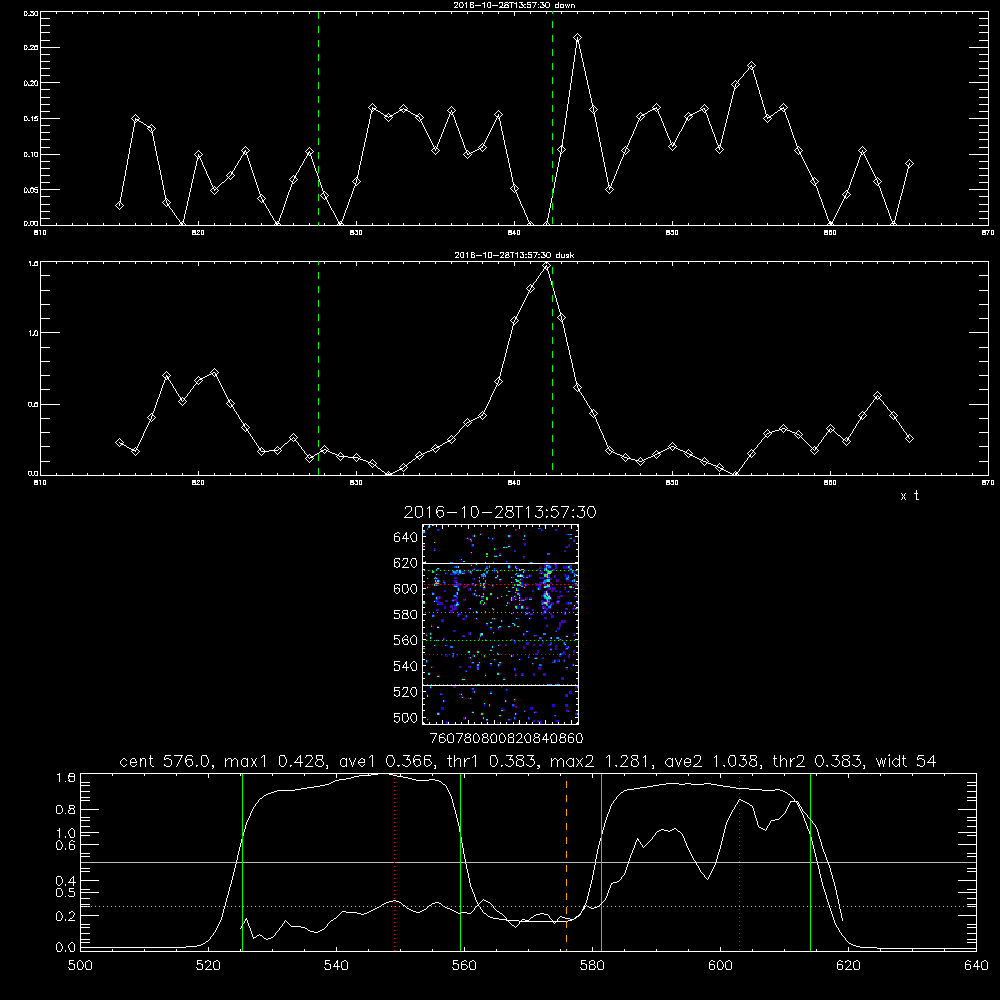Select the "max1 0.428" value in the stats line
Image resolution: width=1000 pixels, height=1000 pixels.
pyautogui.click(x=277, y=761)
